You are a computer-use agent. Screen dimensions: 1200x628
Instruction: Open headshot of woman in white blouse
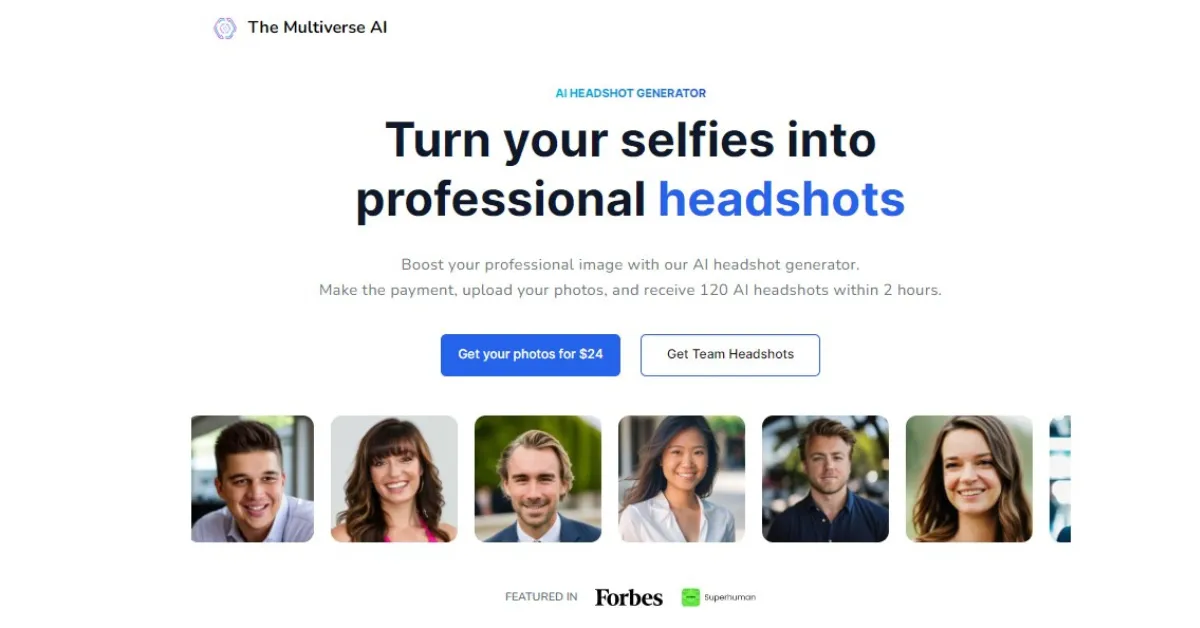point(682,479)
